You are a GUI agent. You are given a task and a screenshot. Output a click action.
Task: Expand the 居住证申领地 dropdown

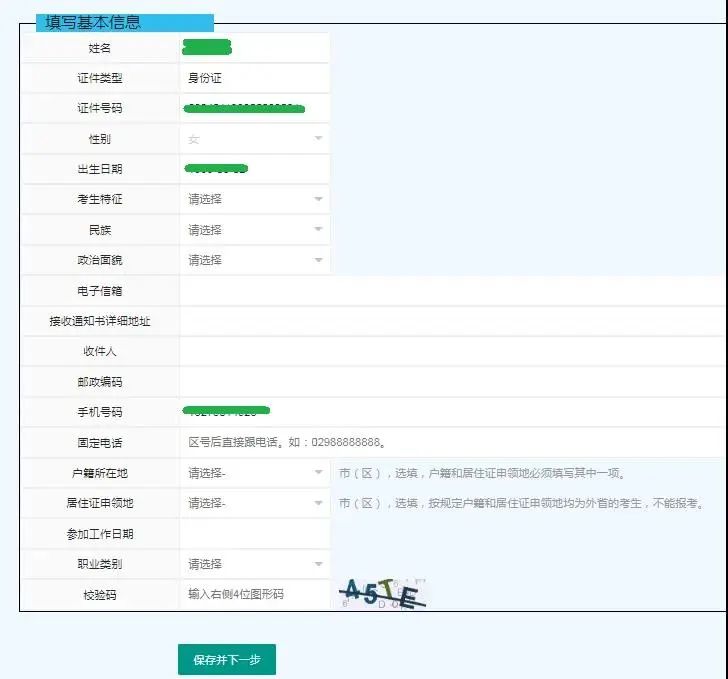tap(254, 503)
